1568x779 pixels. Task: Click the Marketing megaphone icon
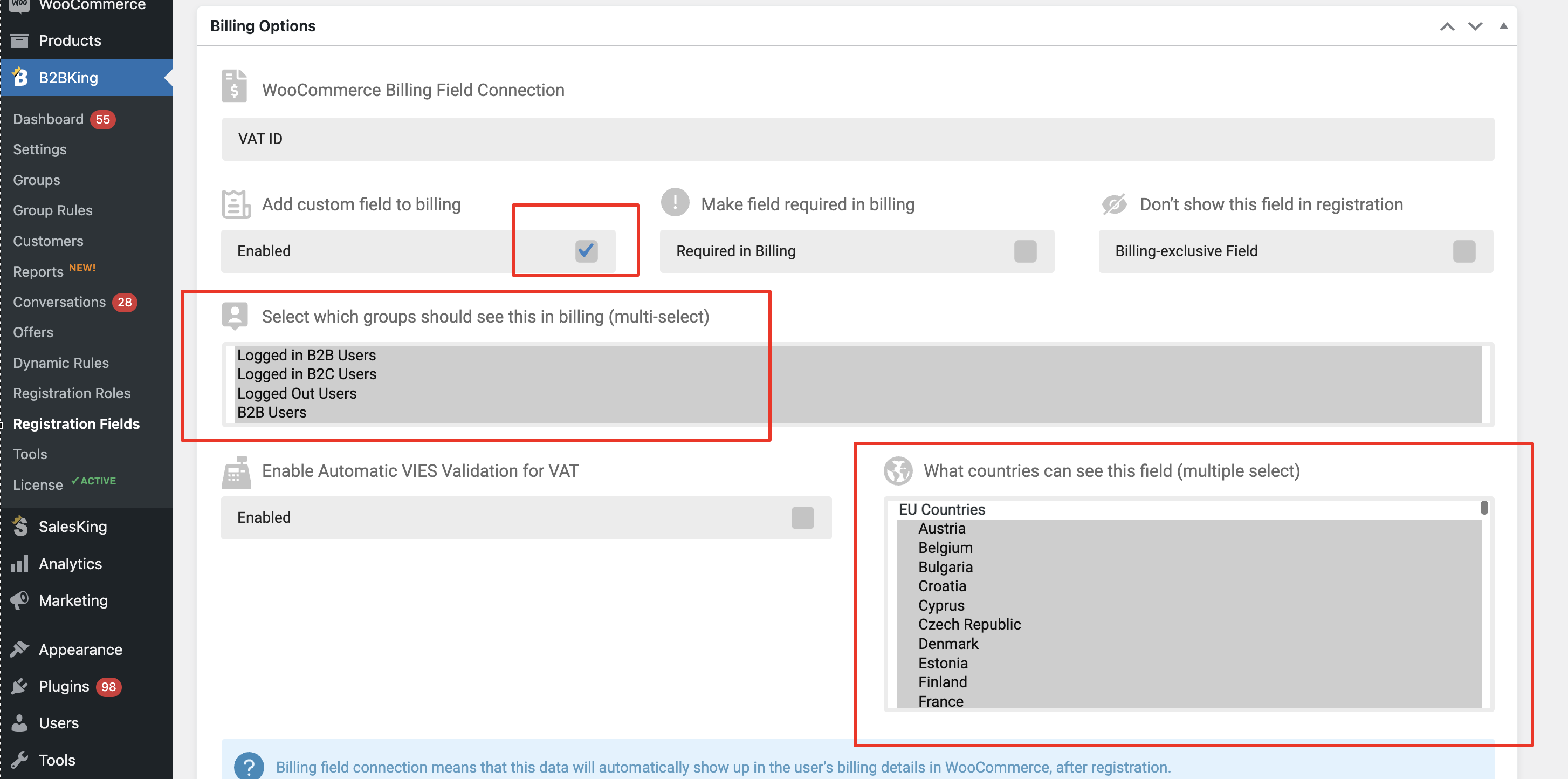point(19,600)
